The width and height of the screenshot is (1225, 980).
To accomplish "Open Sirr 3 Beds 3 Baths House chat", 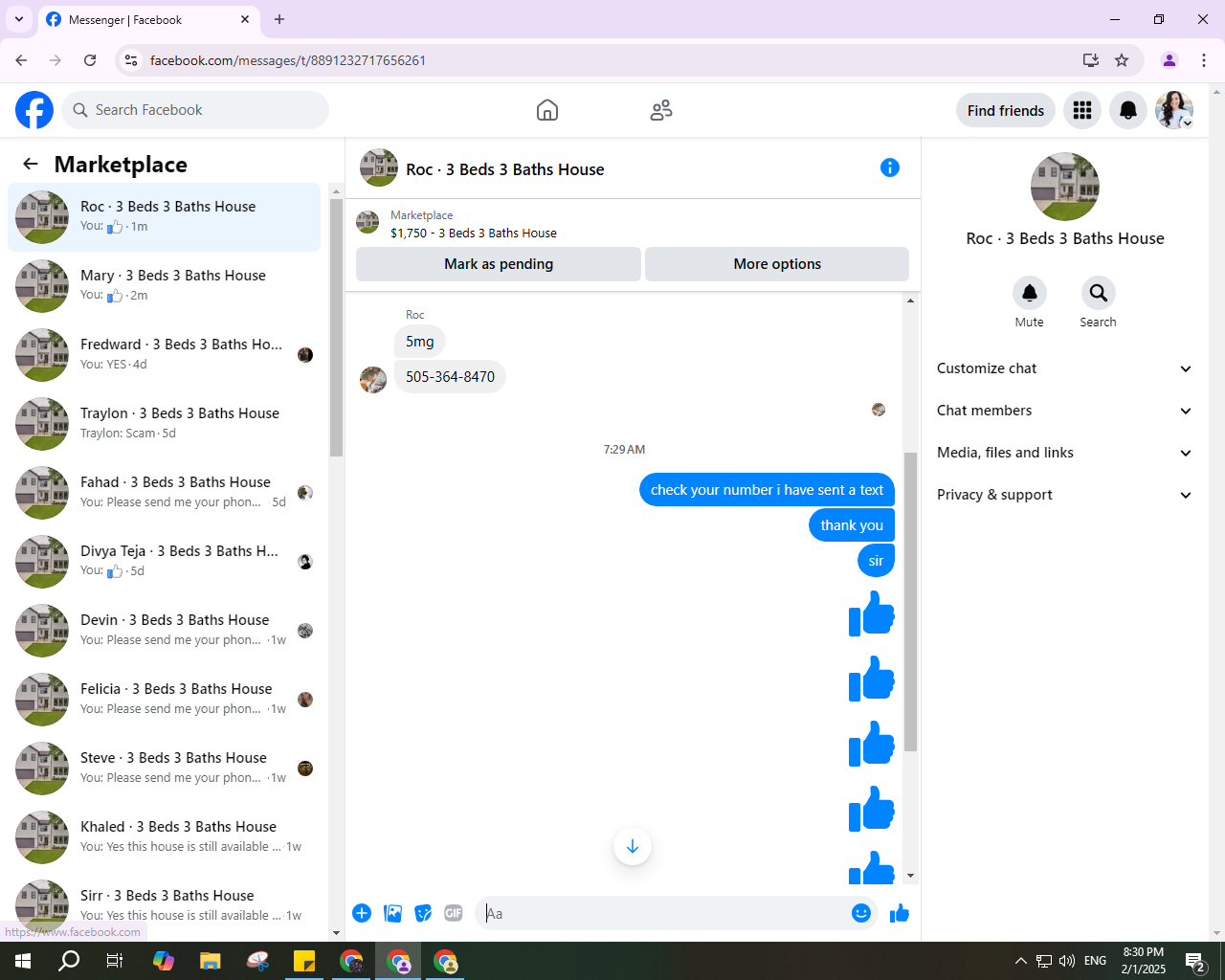I will (x=165, y=906).
